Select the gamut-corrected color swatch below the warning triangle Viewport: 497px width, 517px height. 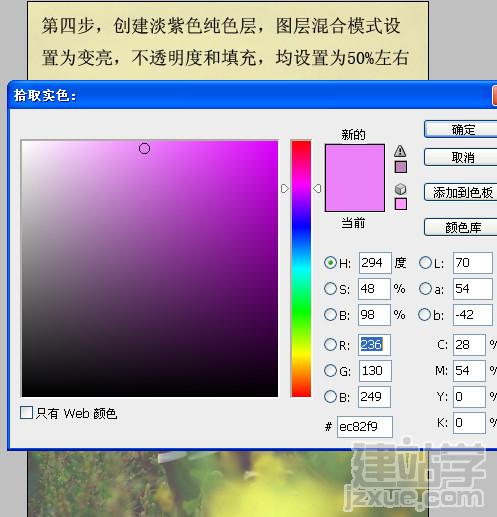(401, 167)
